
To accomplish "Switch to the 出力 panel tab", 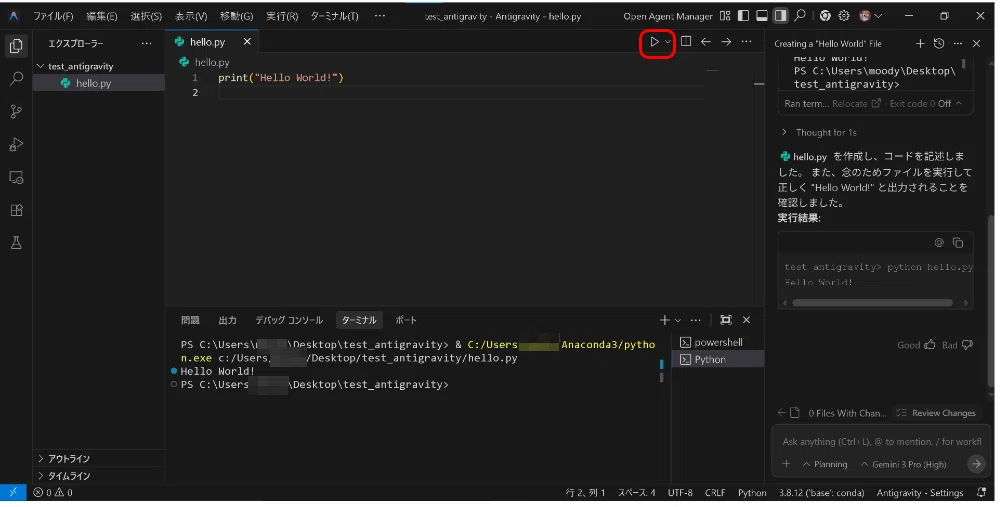I will (x=227, y=321).
